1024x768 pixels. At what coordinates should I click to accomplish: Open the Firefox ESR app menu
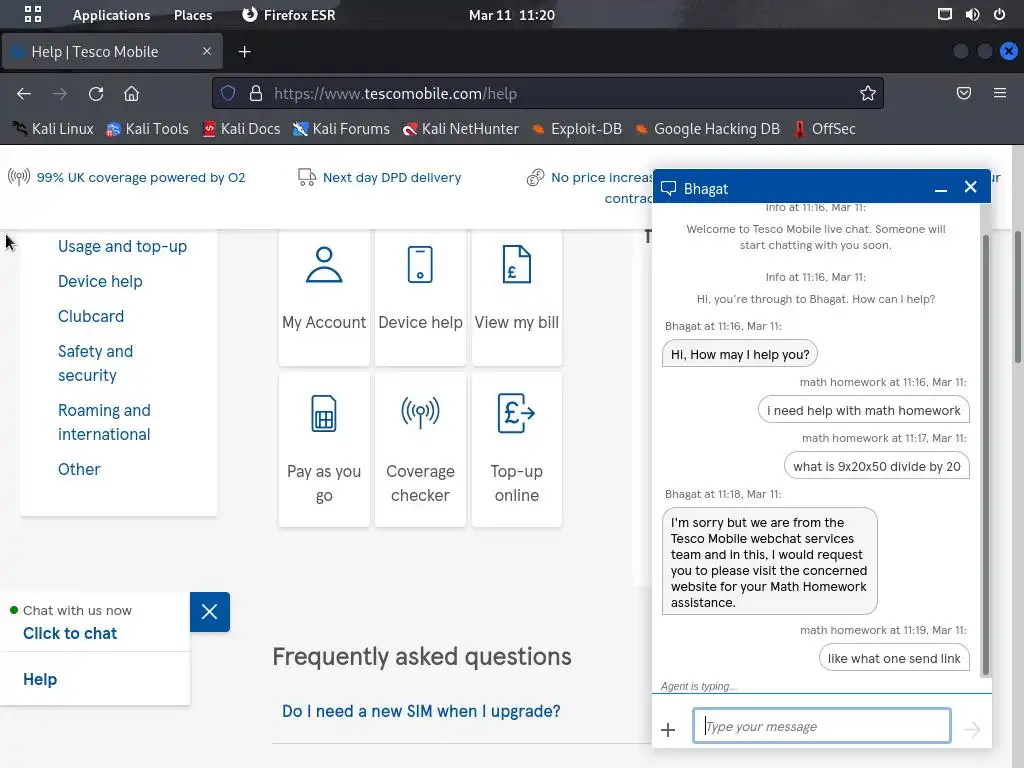289,15
